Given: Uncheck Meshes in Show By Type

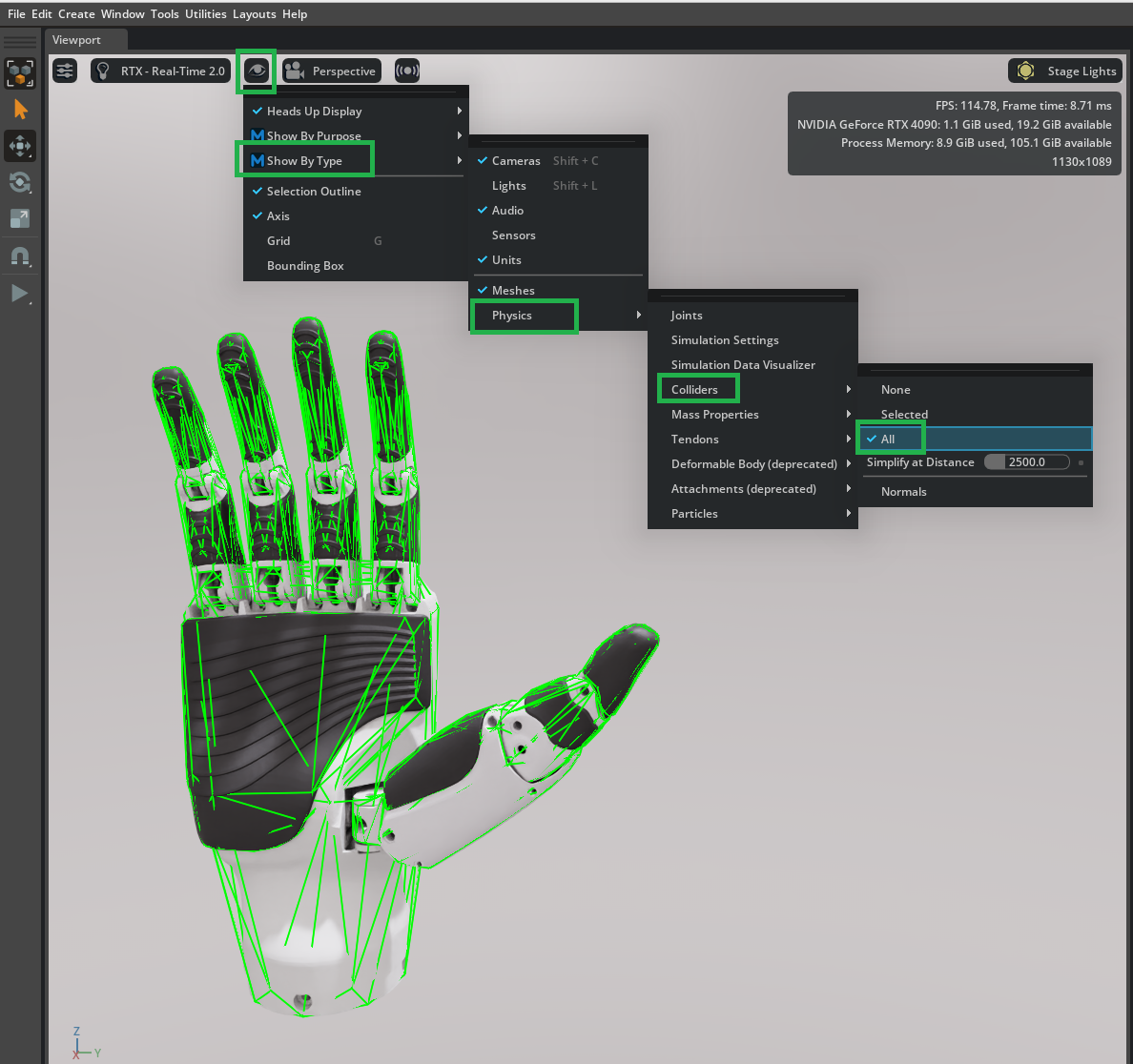Looking at the screenshot, I should tap(512, 291).
